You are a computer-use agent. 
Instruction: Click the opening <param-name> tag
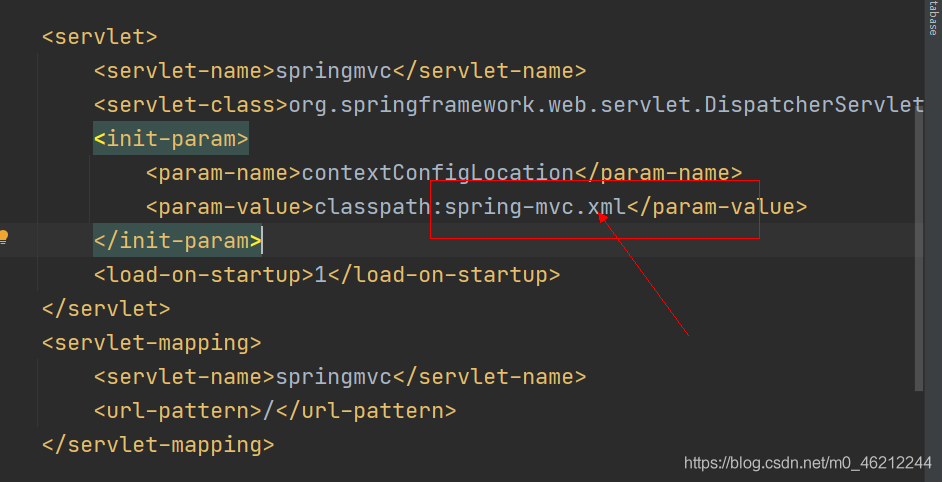223,173
